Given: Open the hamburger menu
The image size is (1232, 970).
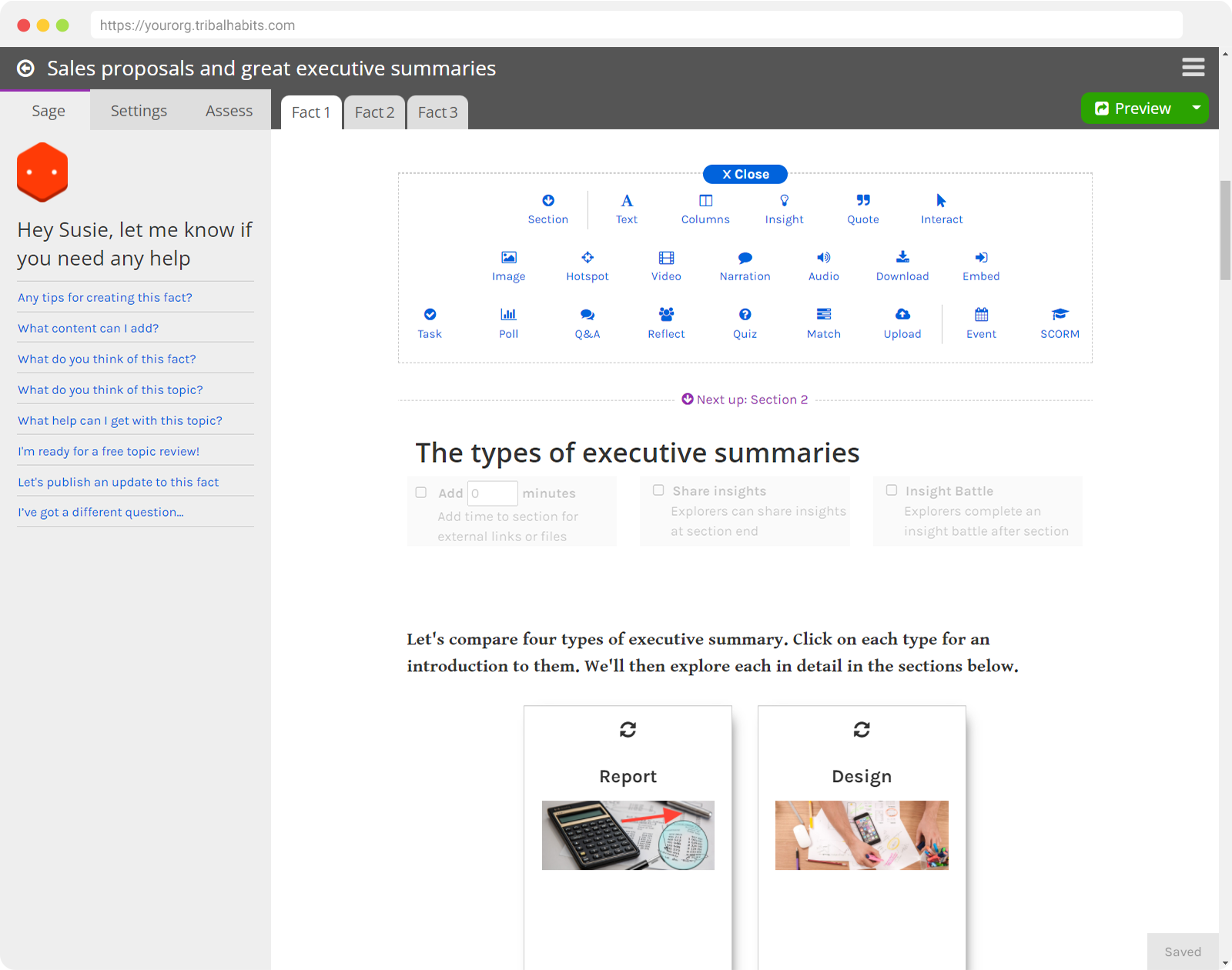Looking at the screenshot, I should (x=1193, y=68).
